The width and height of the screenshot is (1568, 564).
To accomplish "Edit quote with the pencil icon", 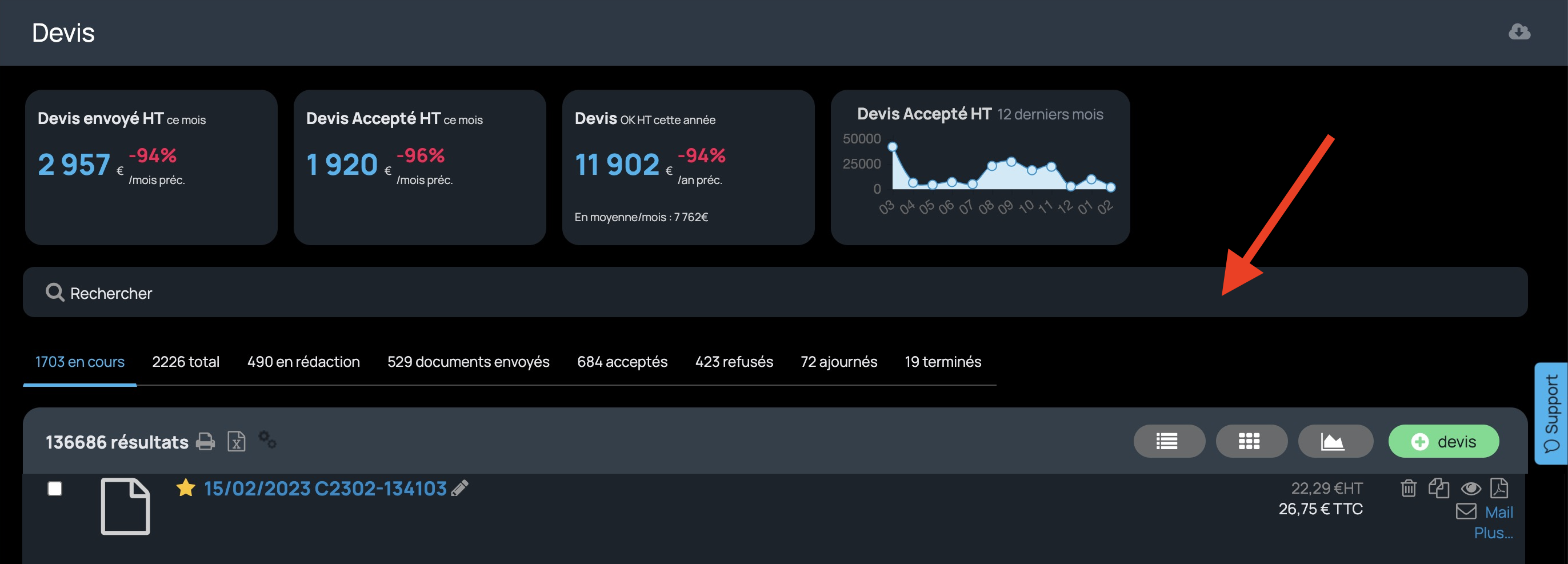I will [x=459, y=488].
